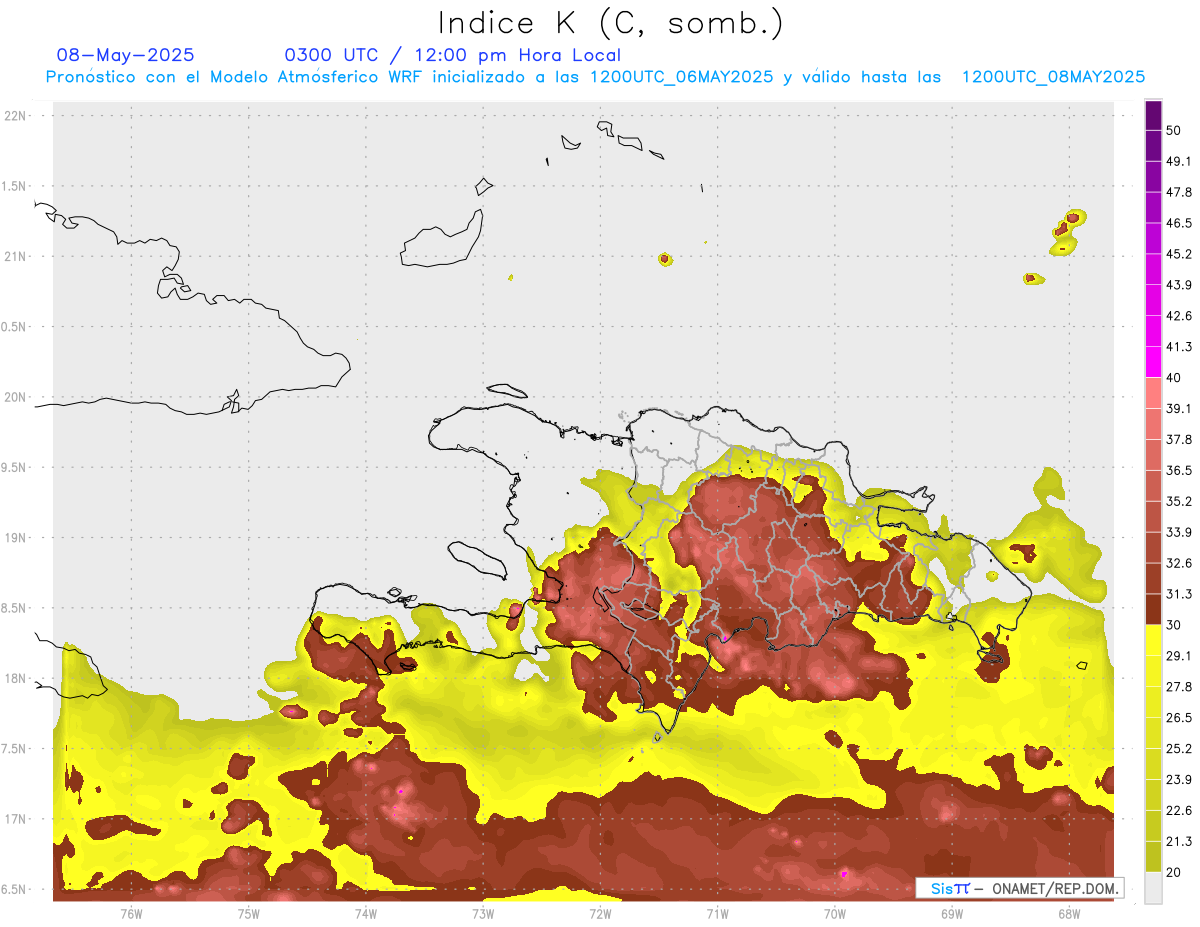Click the "23.9" value on the color scale
The image size is (1200, 927).
click(x=1179, y=780)
